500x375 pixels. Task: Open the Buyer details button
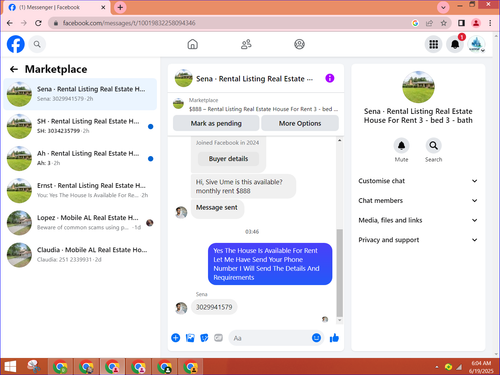[228, 159]
